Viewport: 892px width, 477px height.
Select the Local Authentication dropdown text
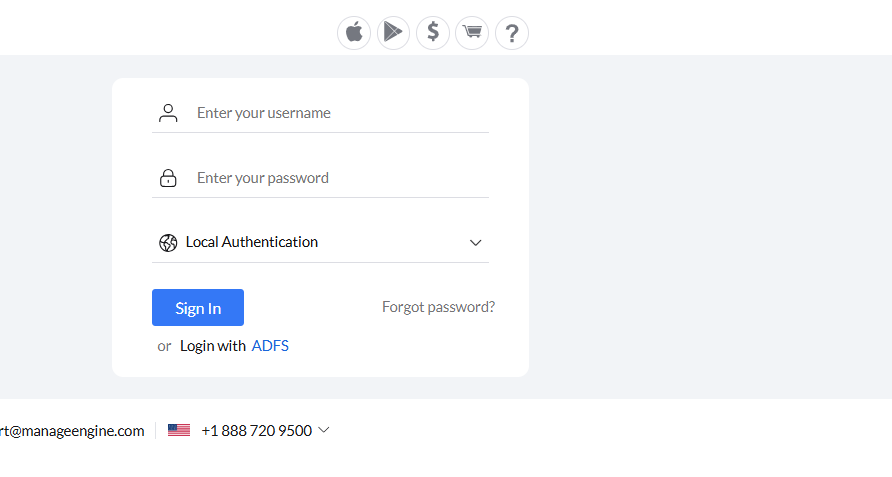coord(252,242)
